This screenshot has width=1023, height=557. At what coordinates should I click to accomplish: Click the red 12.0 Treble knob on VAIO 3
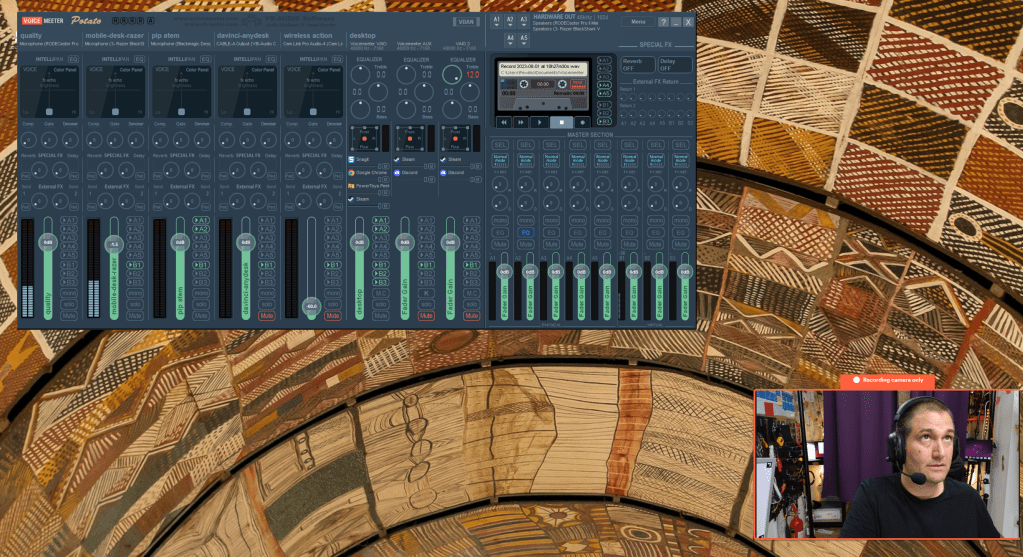pos(451,75)
